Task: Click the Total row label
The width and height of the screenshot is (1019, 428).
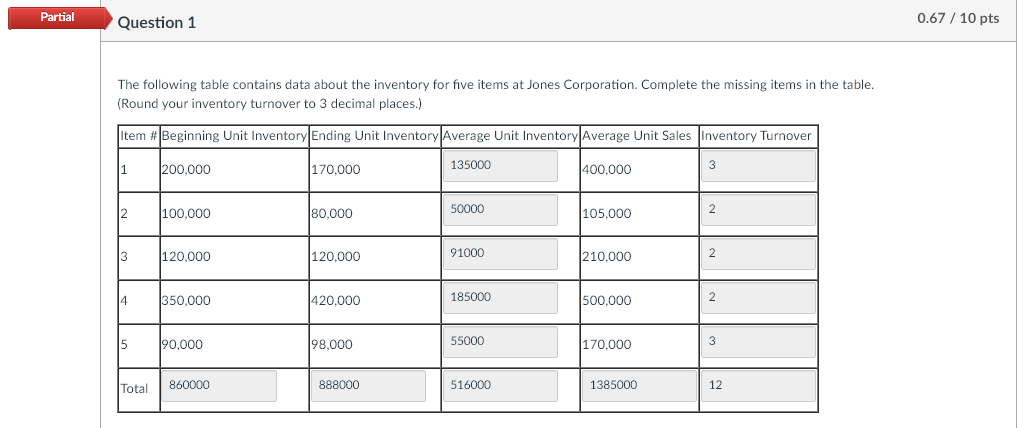Action: point(134,389)
